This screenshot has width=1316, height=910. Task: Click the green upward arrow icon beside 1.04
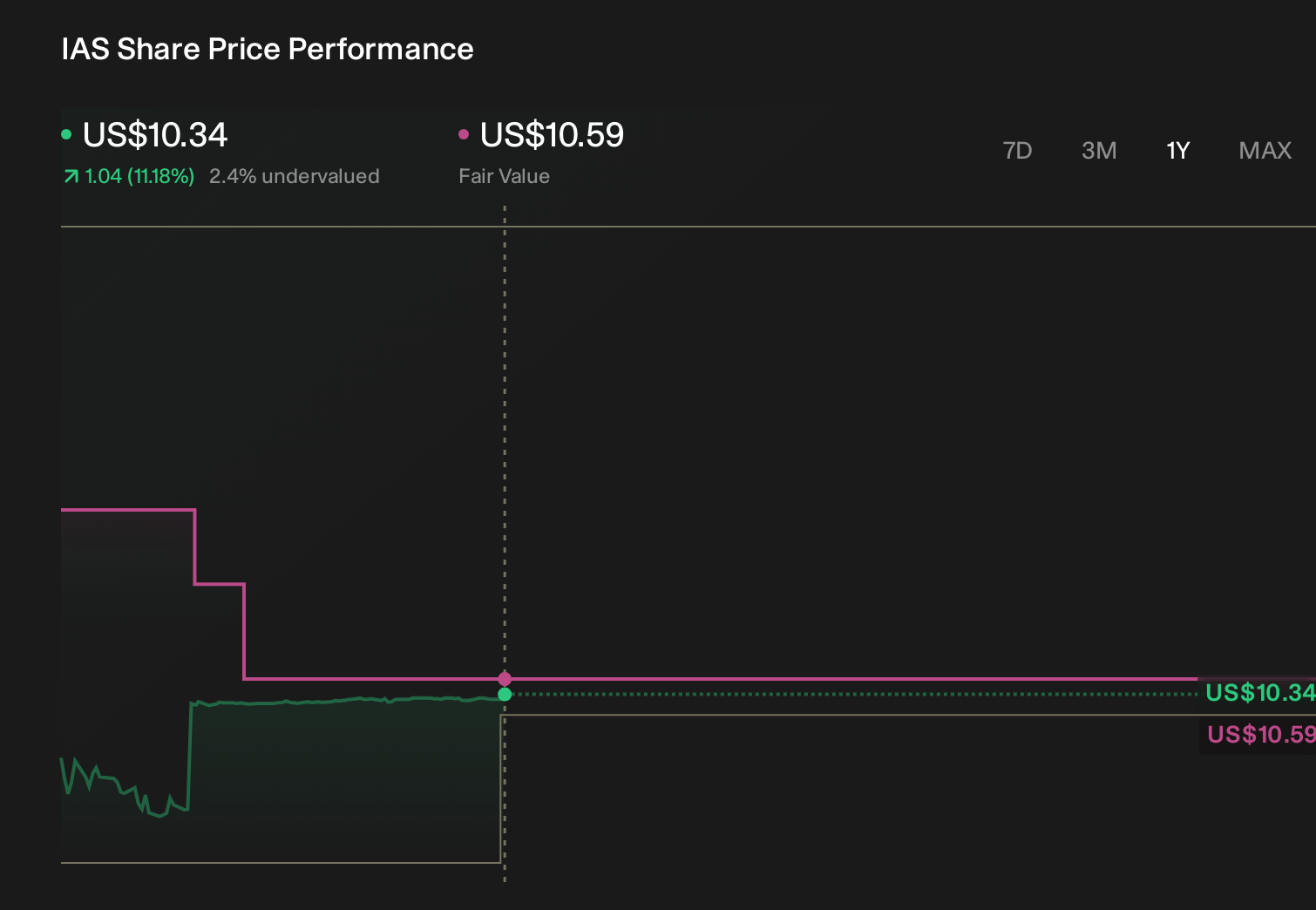click(71, 177)
